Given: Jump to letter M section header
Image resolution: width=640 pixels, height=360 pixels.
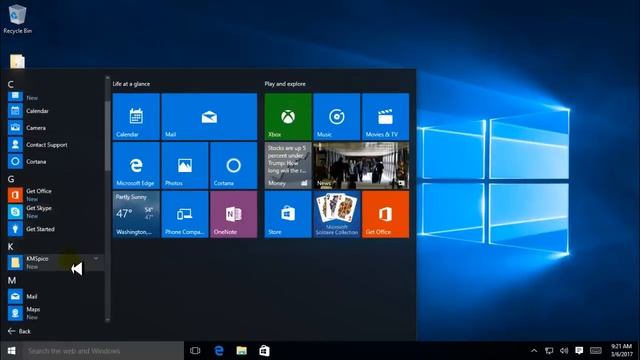Looking at the screenshot, I should (x=12, y=280).
